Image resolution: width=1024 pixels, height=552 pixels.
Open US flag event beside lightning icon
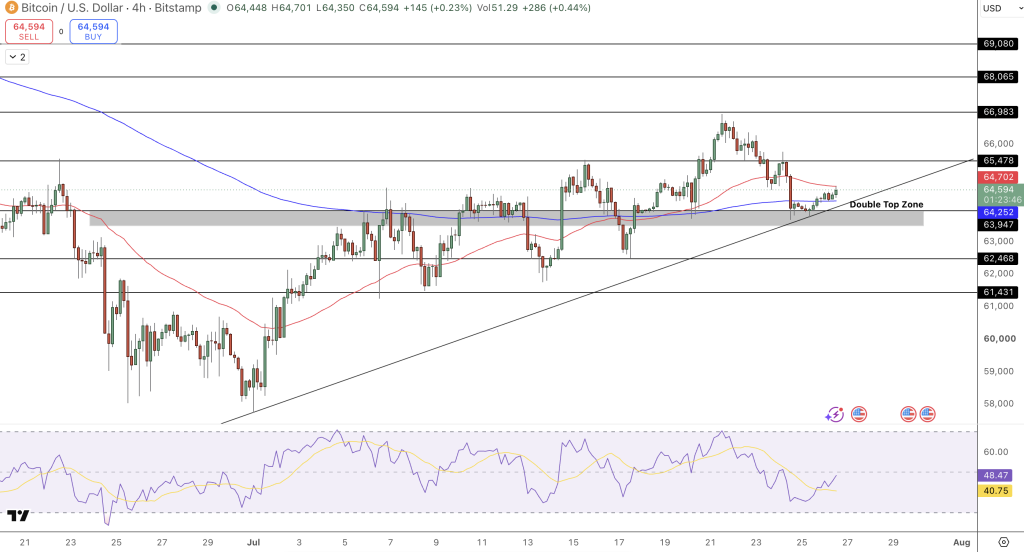[x=859, y=414]
